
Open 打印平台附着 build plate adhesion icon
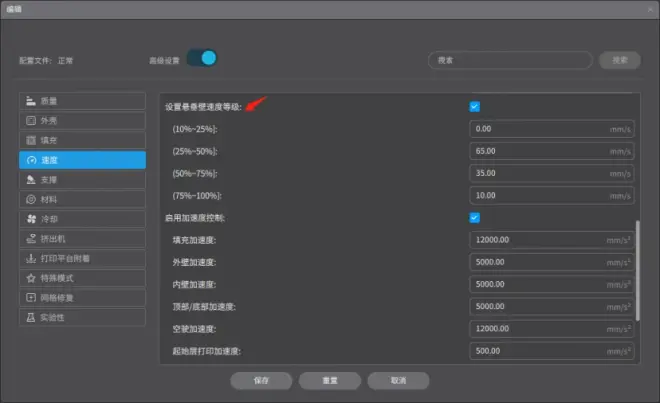click(31, 259)
